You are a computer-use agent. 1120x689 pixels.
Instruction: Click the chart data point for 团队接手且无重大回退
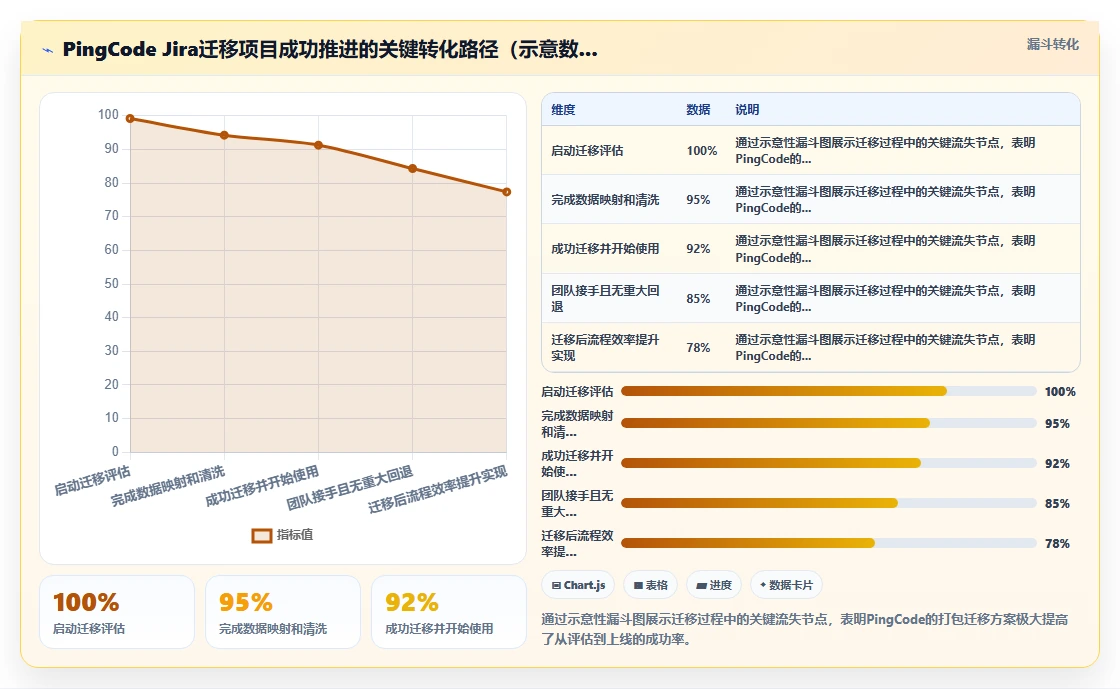click(412, 169)
